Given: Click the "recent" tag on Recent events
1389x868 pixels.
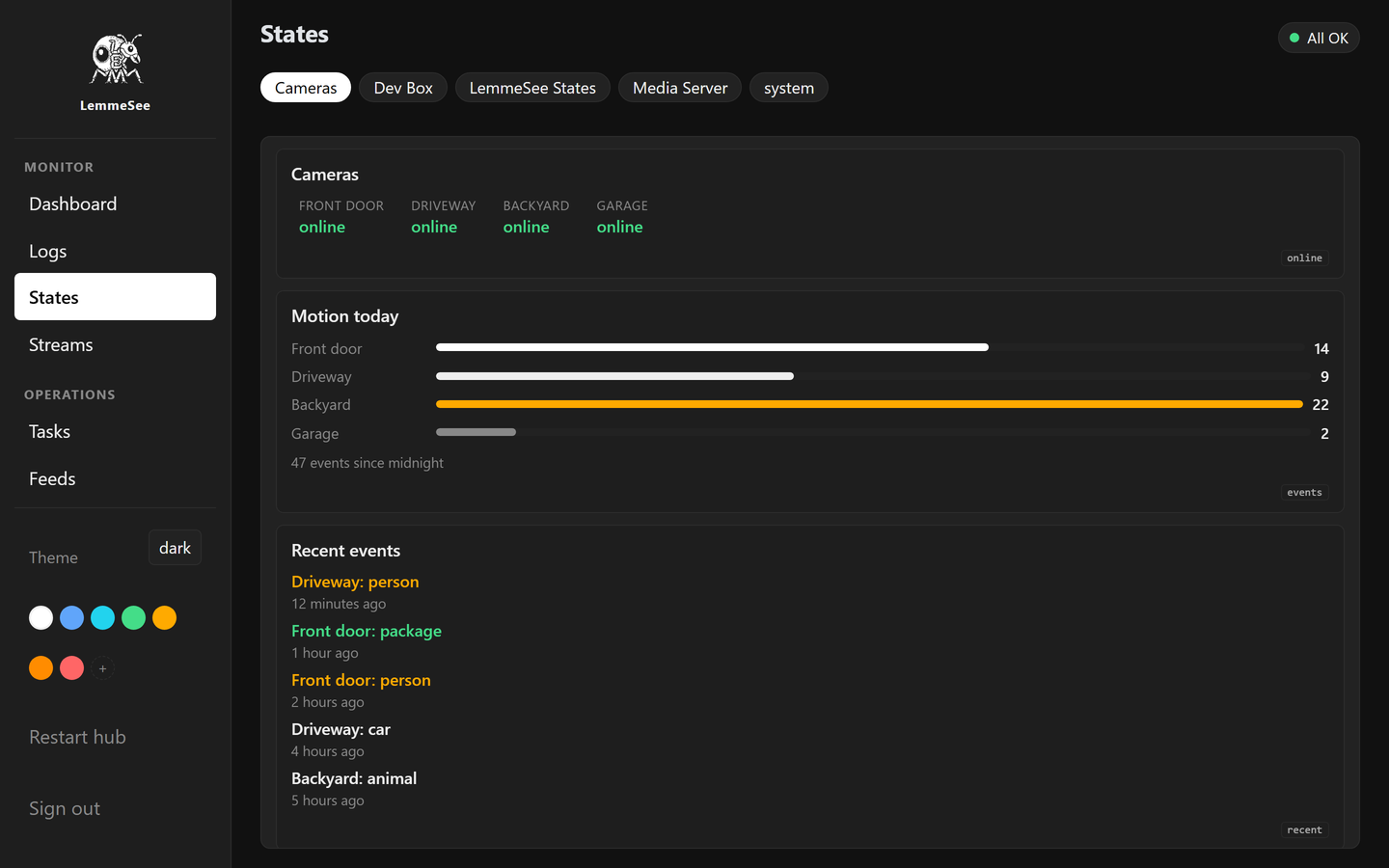Looking at the screenshot, I should pyautogui.click(x=1304, y=830).
